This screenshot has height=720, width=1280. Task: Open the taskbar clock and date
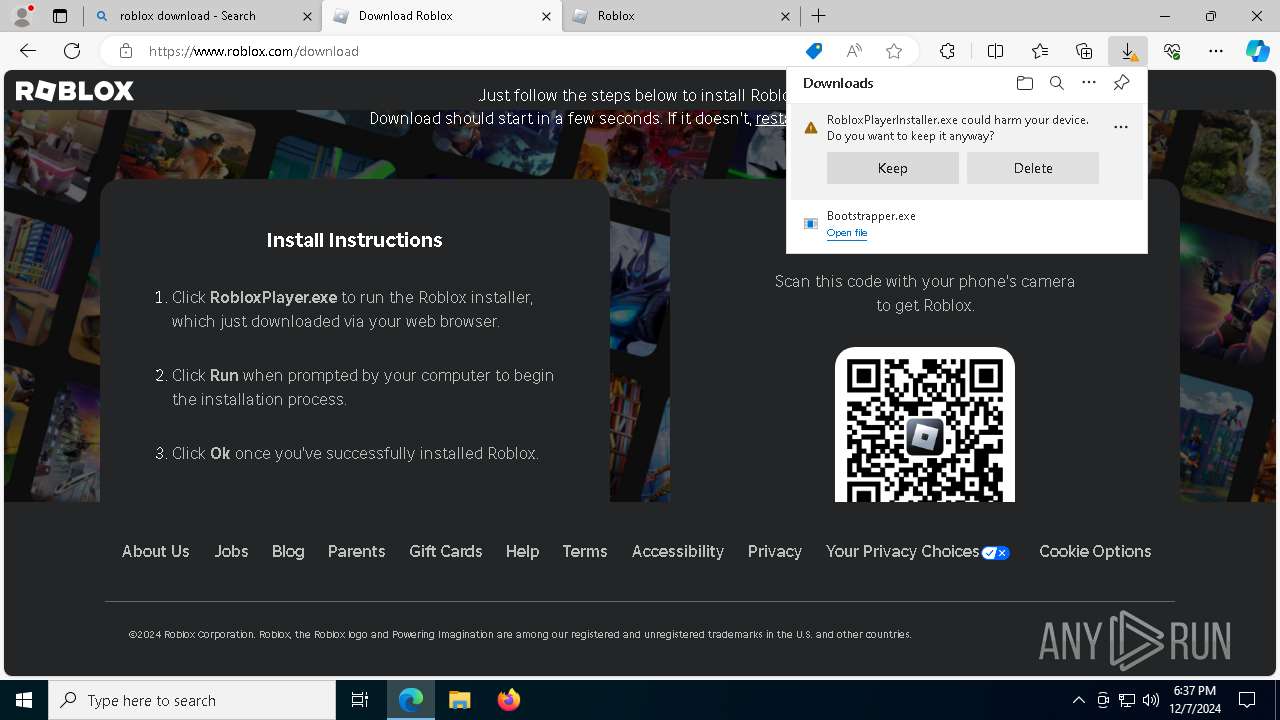pyautogui.click(x=1196, y=700)
